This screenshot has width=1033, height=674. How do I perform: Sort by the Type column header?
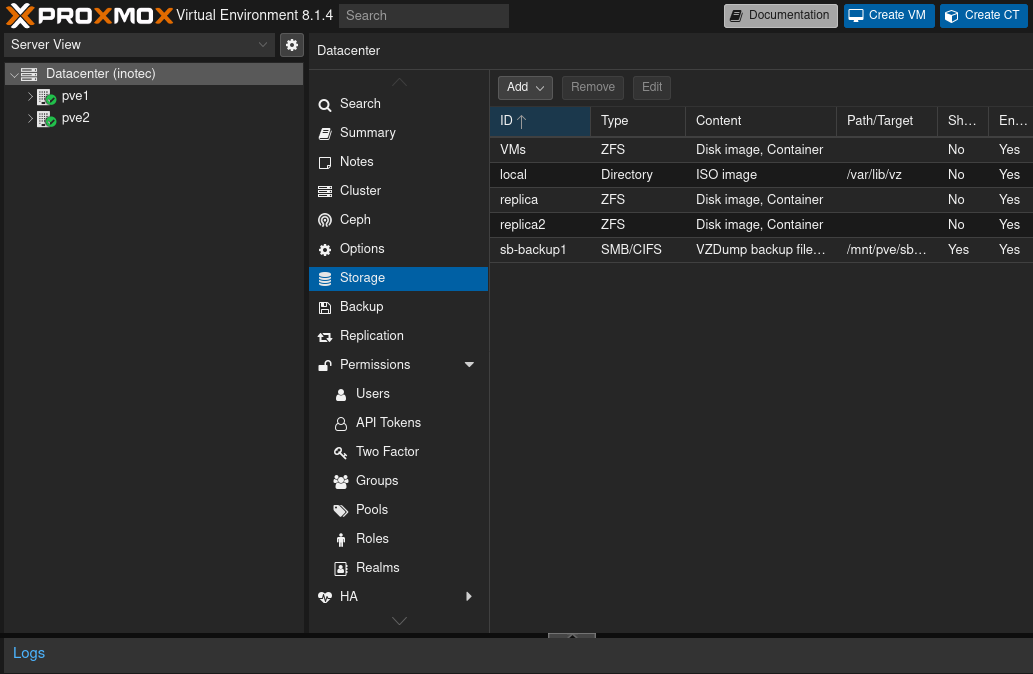[638, 121]
